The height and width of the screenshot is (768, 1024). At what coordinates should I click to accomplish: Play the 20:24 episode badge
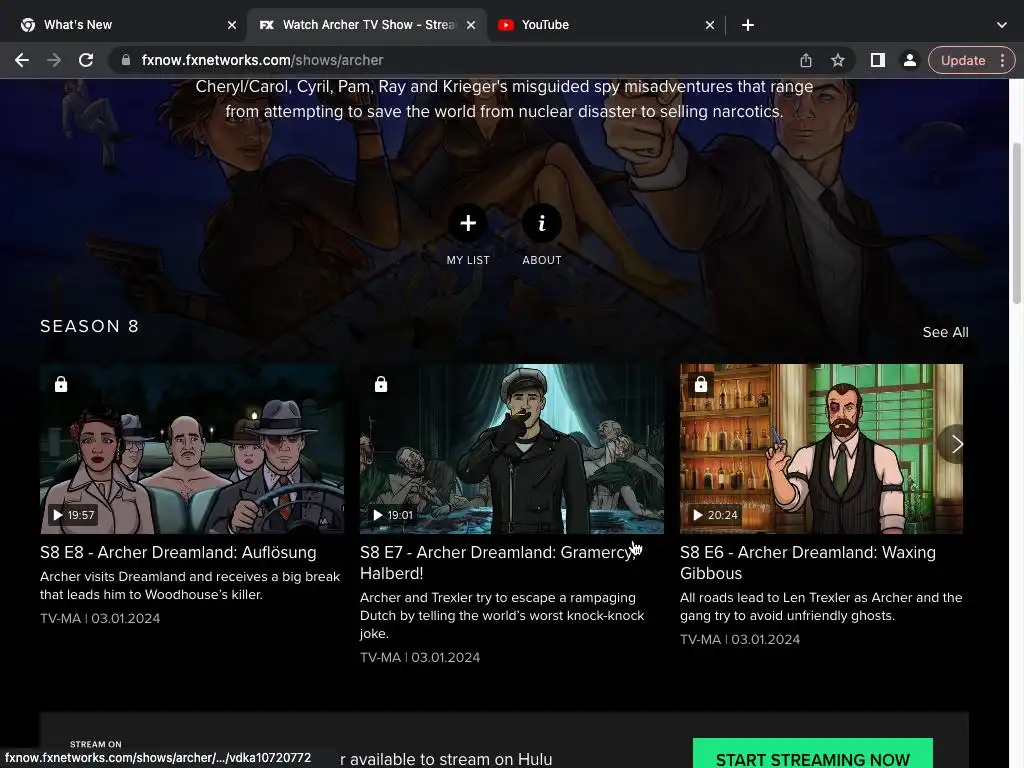pos(714,515)
